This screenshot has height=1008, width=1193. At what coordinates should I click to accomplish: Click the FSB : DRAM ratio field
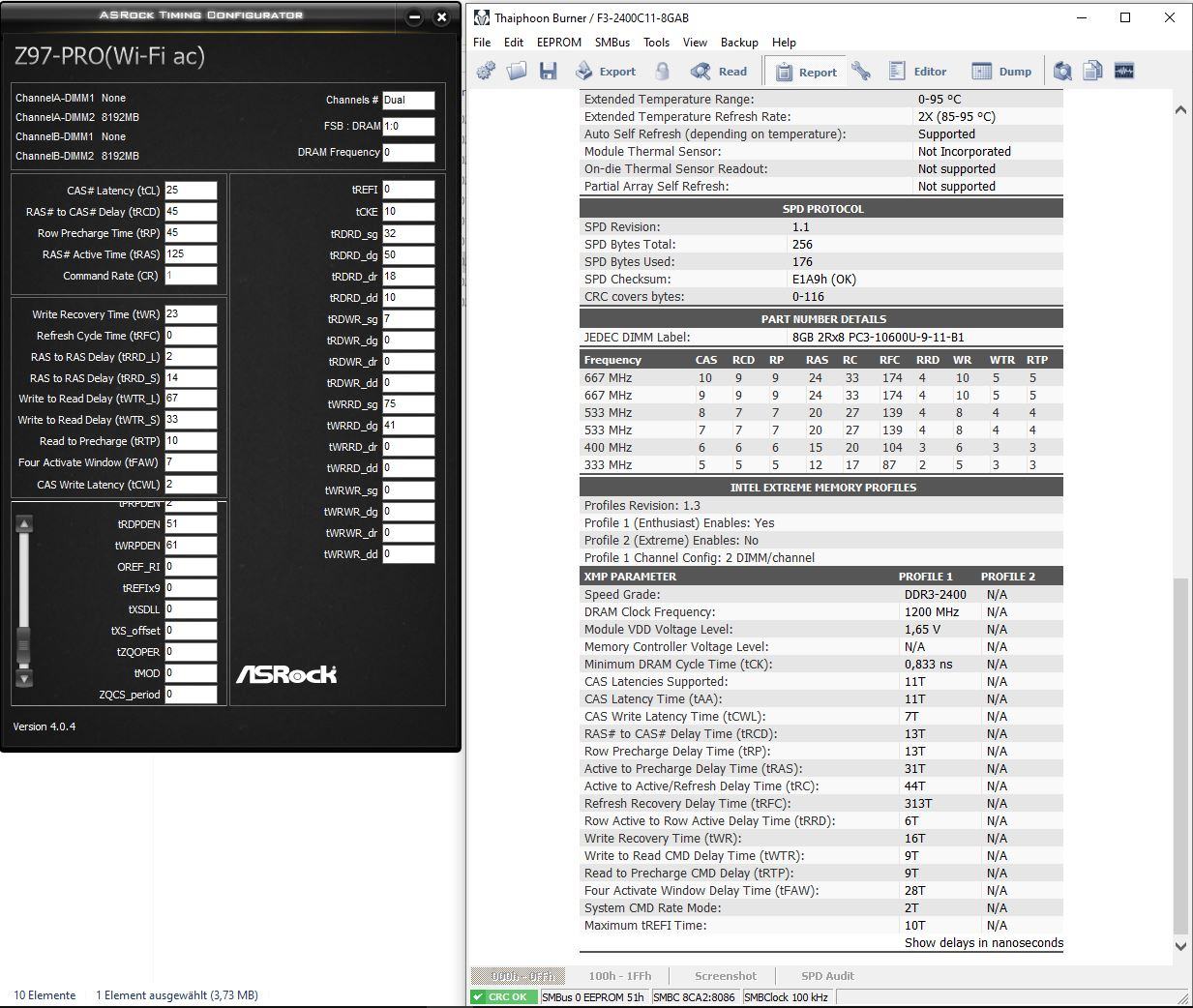[408, 126]
